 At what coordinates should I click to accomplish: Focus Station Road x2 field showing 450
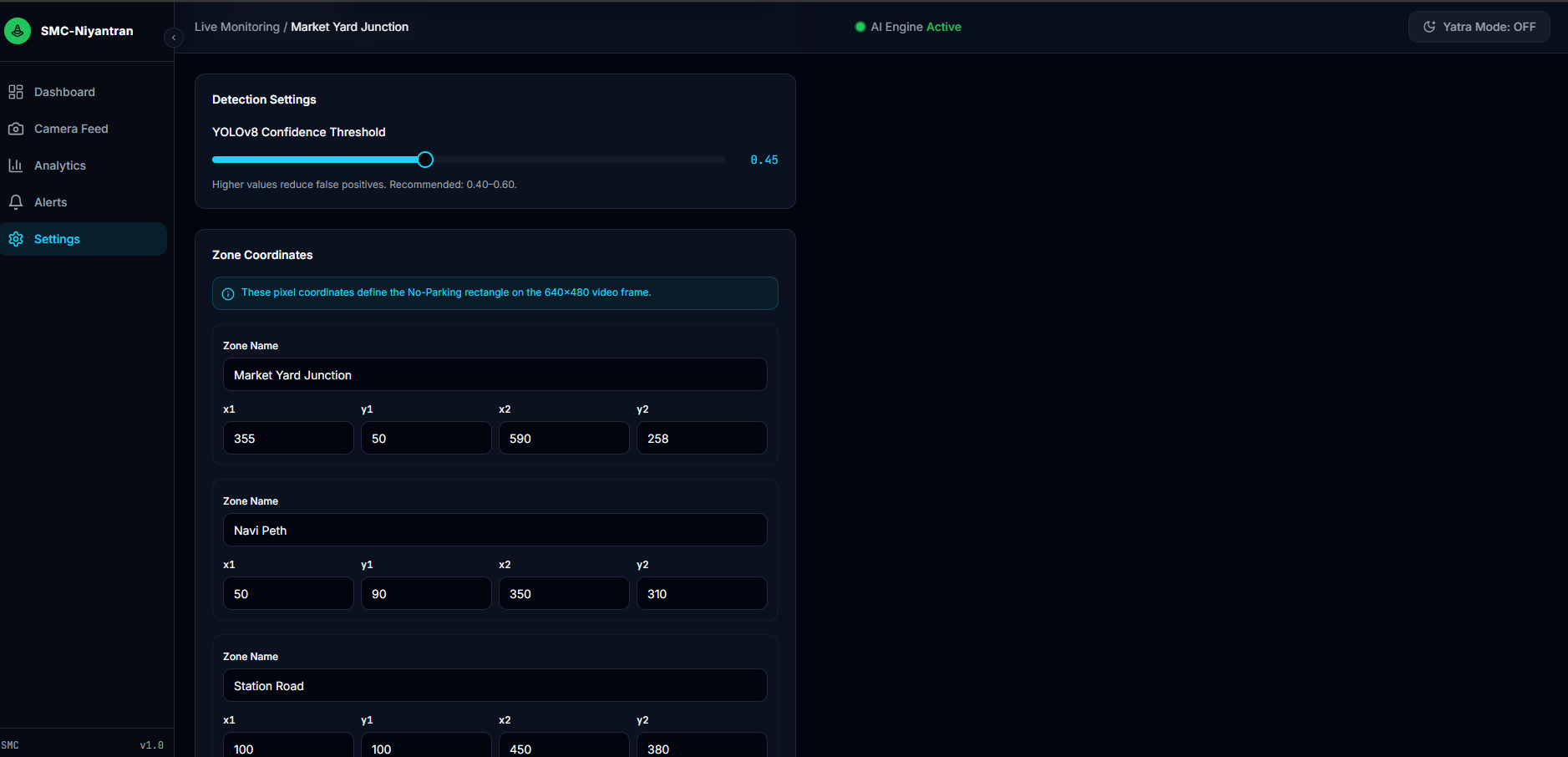point(564,746)
